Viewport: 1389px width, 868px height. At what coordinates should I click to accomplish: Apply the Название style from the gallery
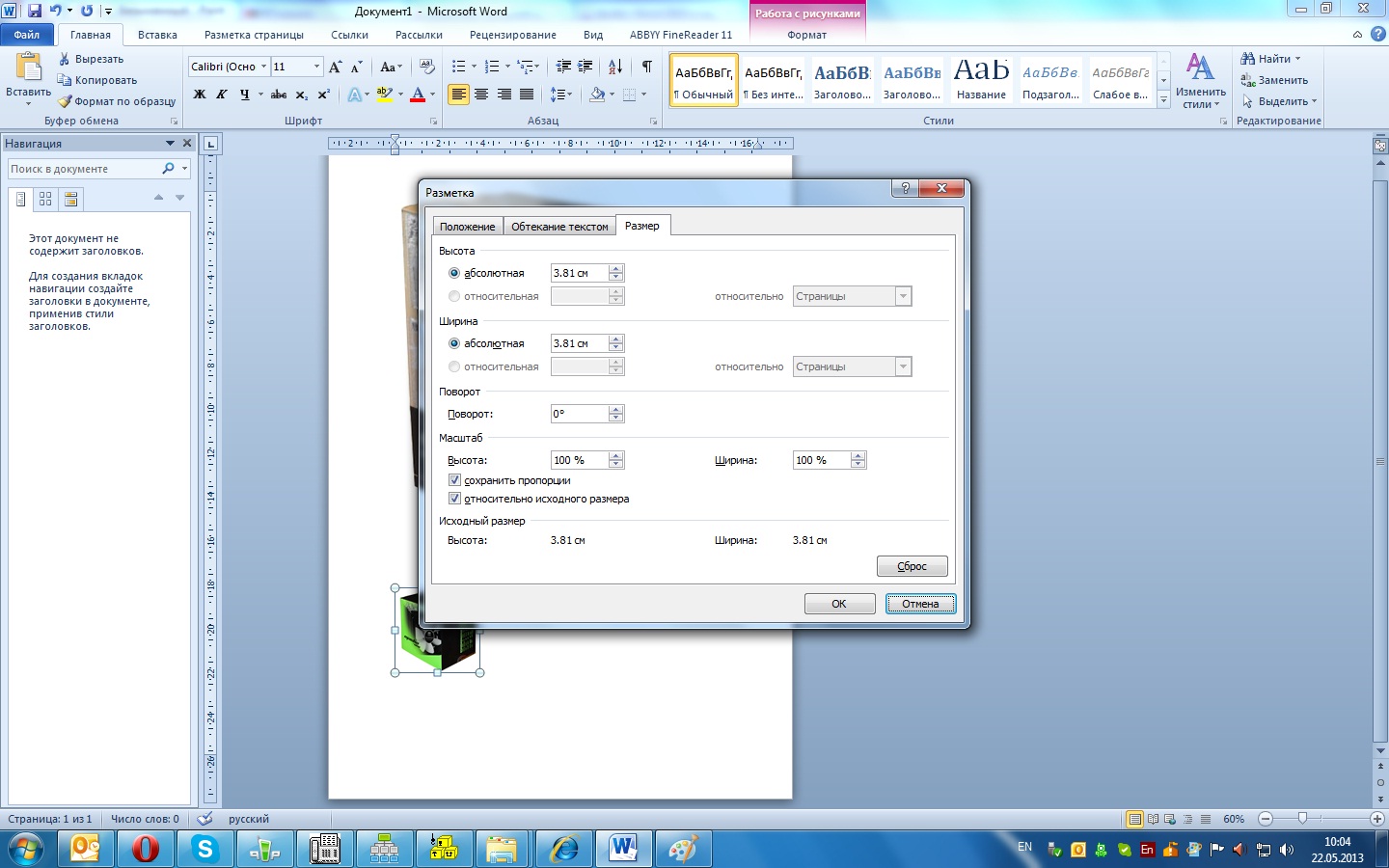point(981,79)
